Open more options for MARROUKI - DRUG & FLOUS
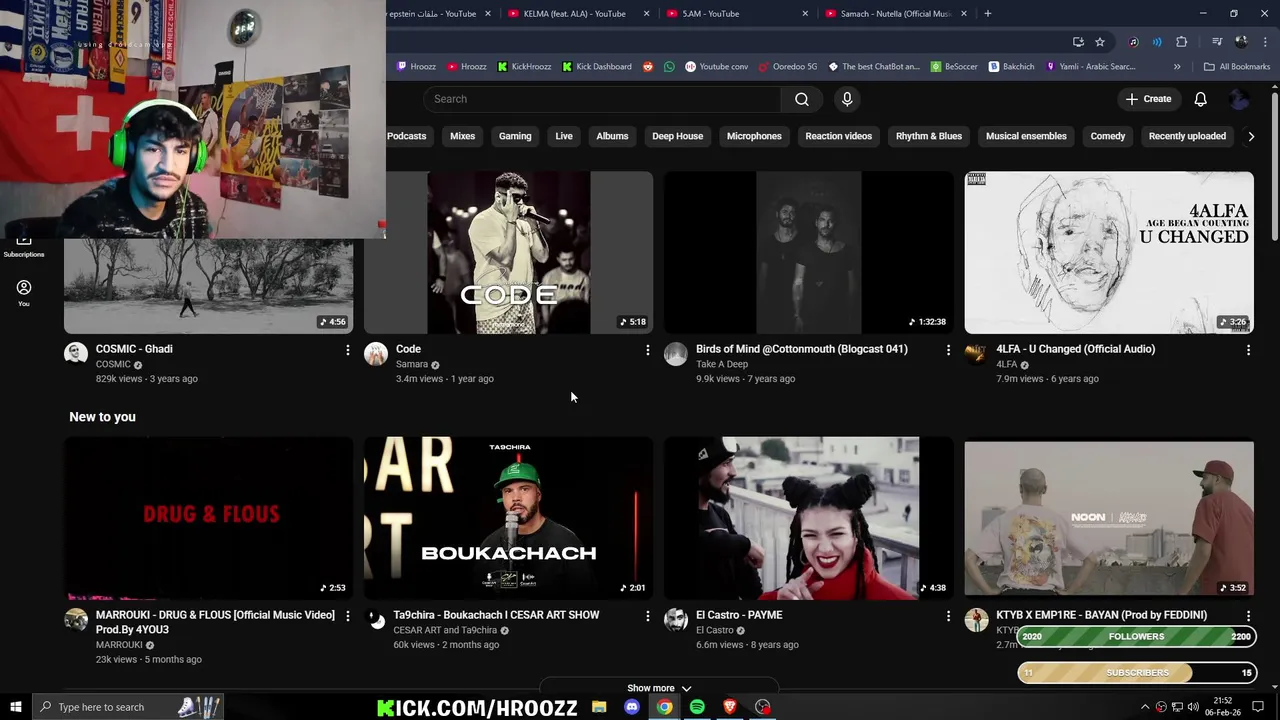This screenshot has width=1280, height=720. click(x=347, y=616)
